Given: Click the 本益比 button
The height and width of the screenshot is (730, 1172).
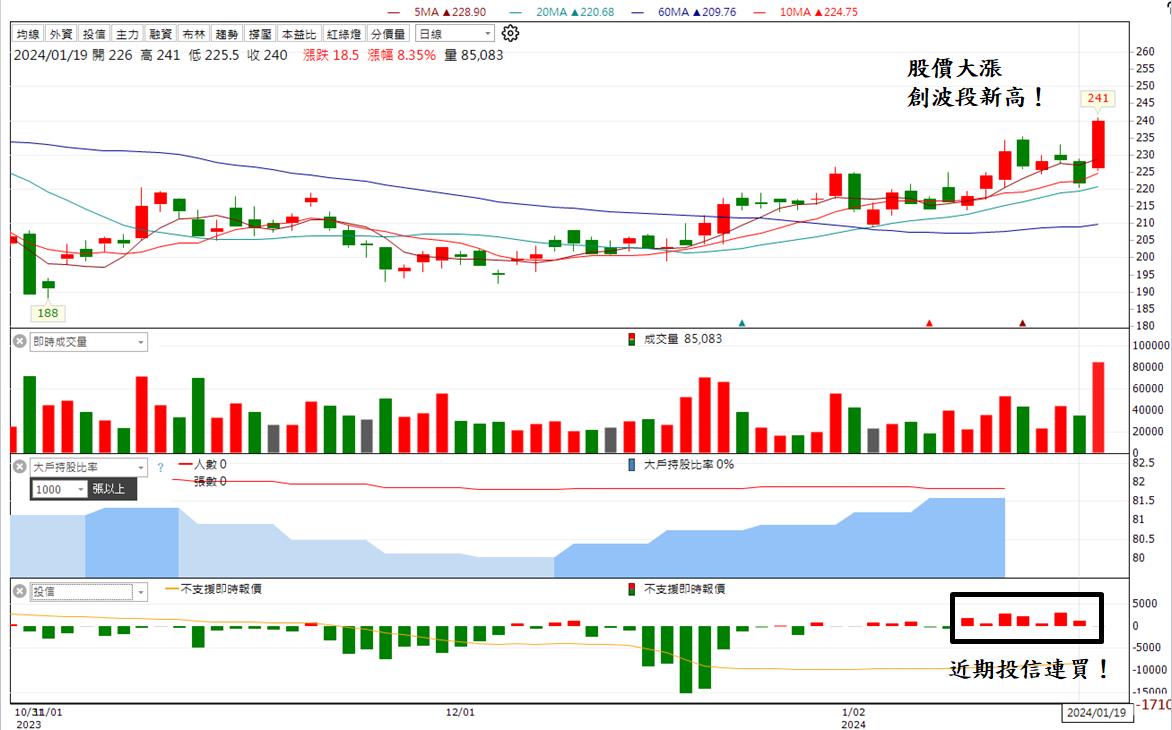Looking at the screenshot, I should click(299, 34).
